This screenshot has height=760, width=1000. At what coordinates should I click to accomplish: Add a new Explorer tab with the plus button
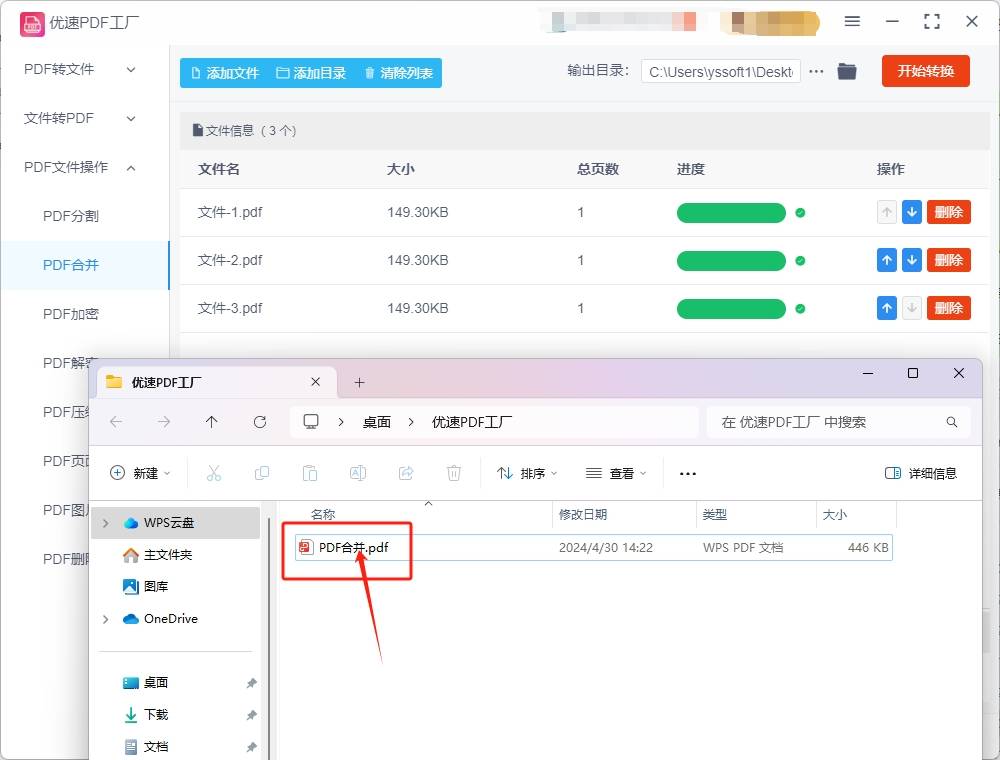[x=359, y=383]
